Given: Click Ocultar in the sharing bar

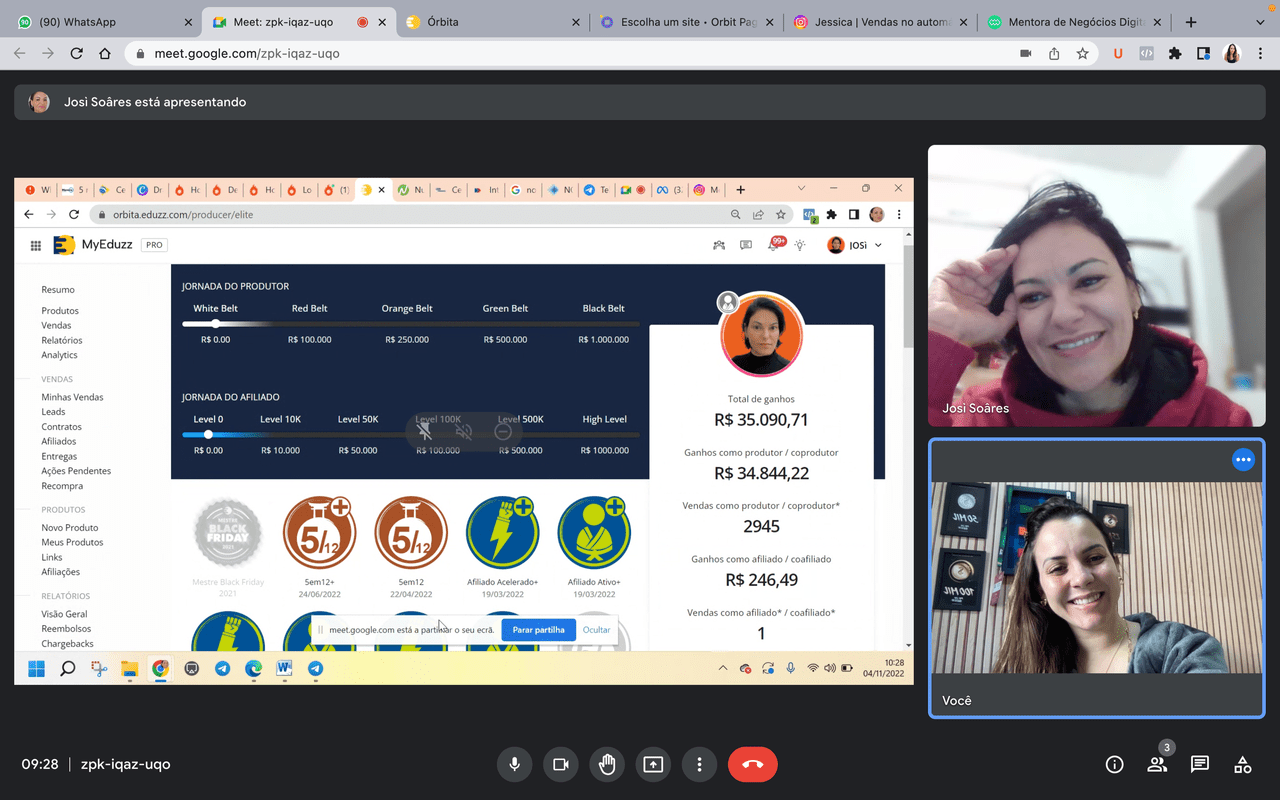Looking at the screenshot, I should [x=597, y=630].
